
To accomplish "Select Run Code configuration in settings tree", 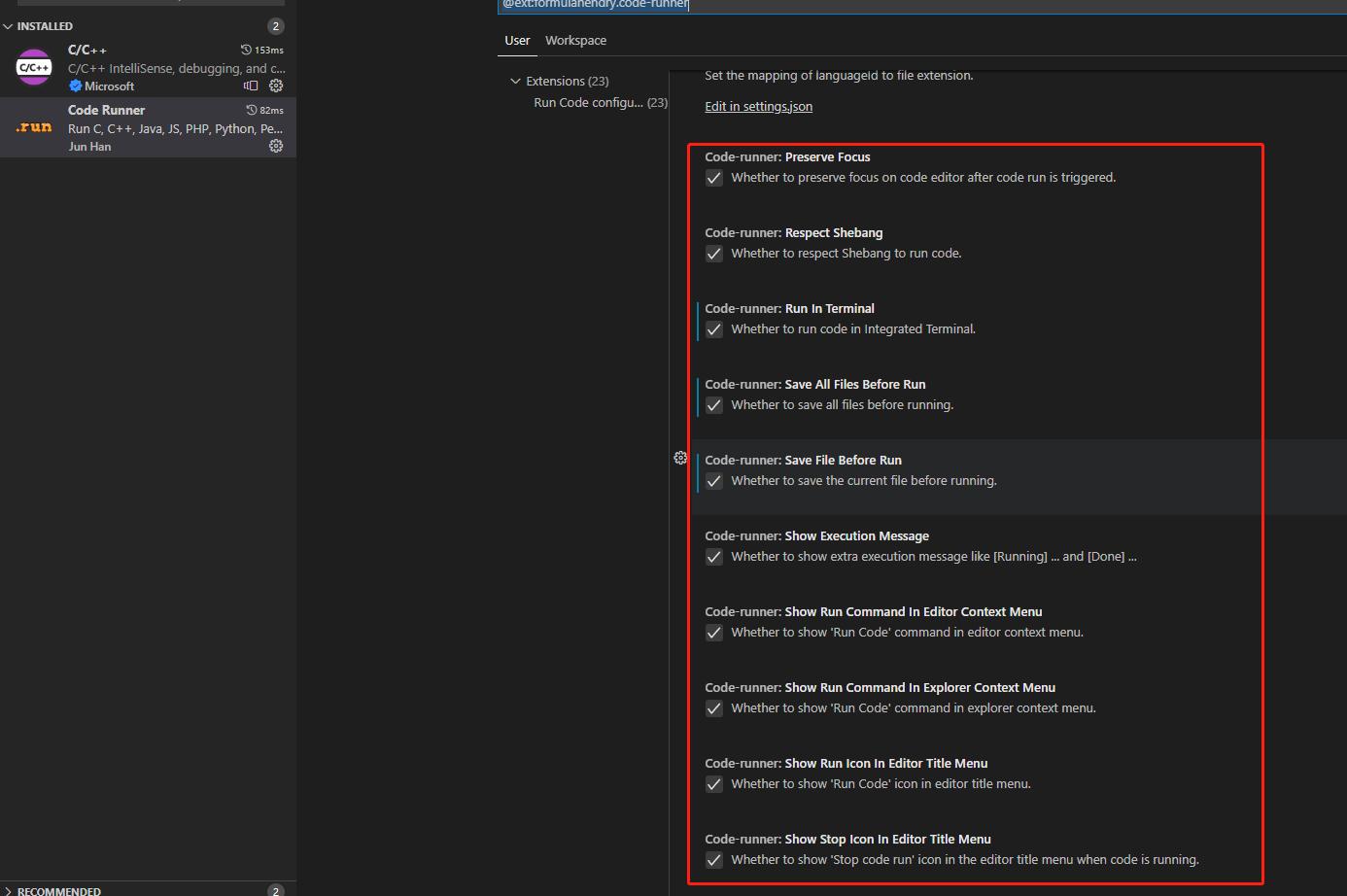I will pos(588,102).
